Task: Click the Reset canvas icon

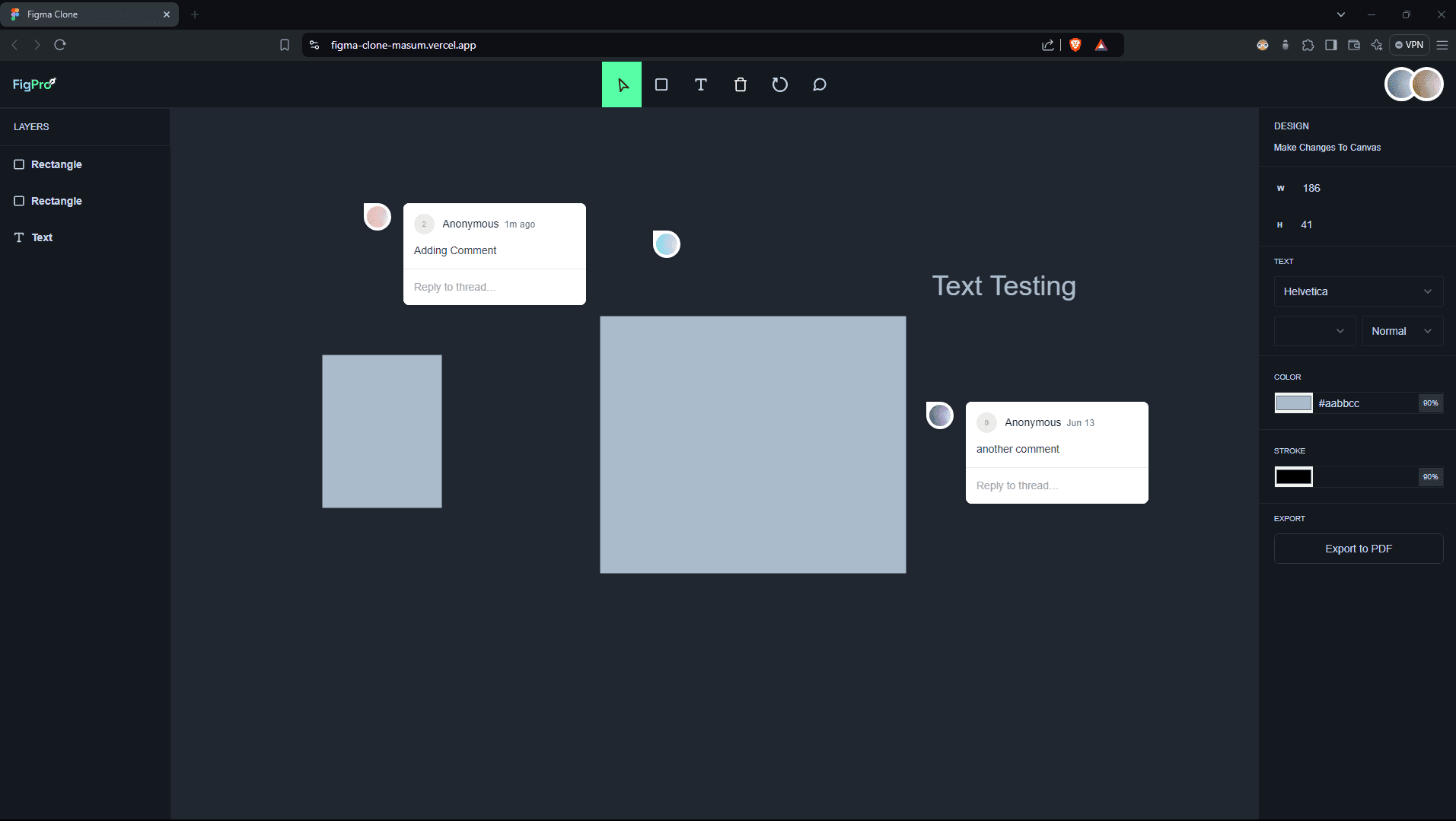Action: (780, 84)
